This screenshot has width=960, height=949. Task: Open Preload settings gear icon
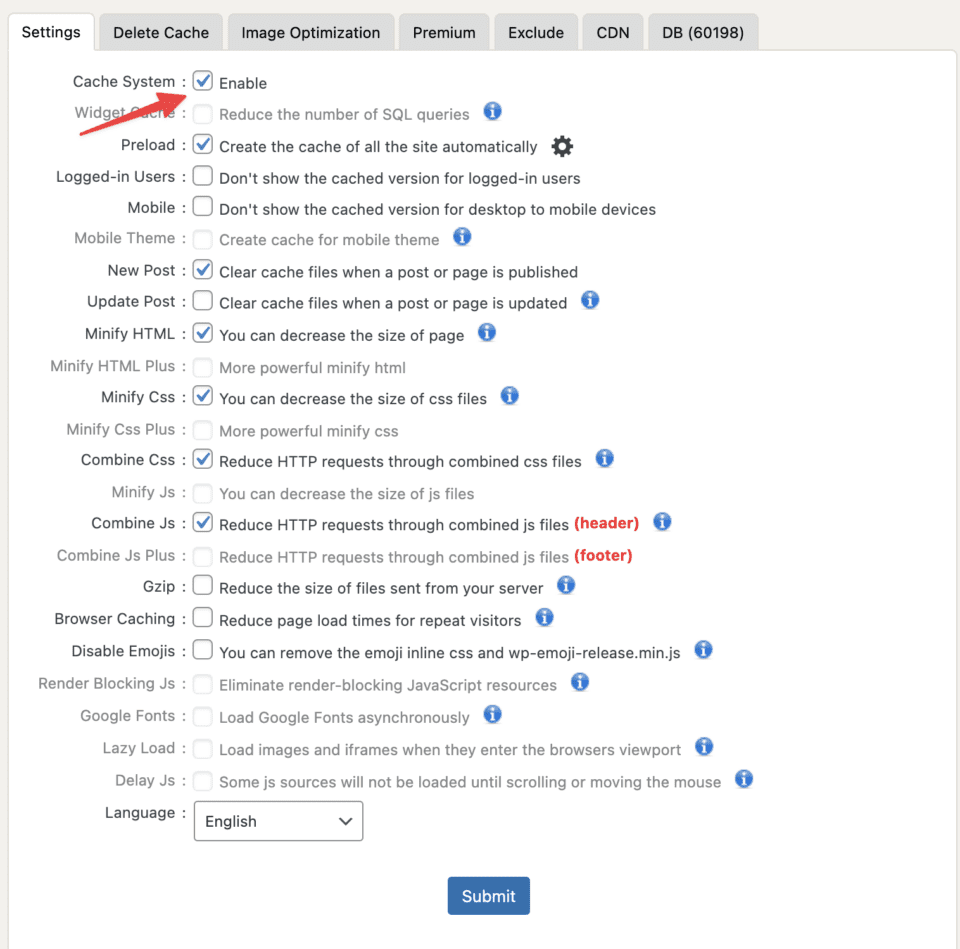coord(562,147)
